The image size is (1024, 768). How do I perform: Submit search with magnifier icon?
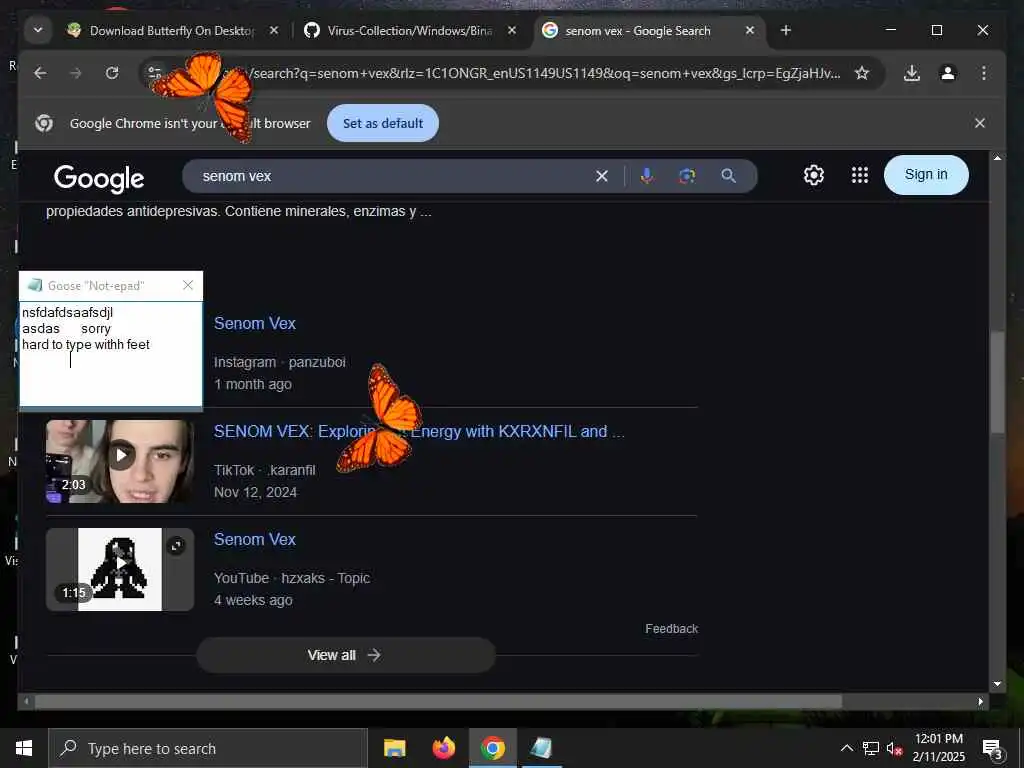[728, 176]
